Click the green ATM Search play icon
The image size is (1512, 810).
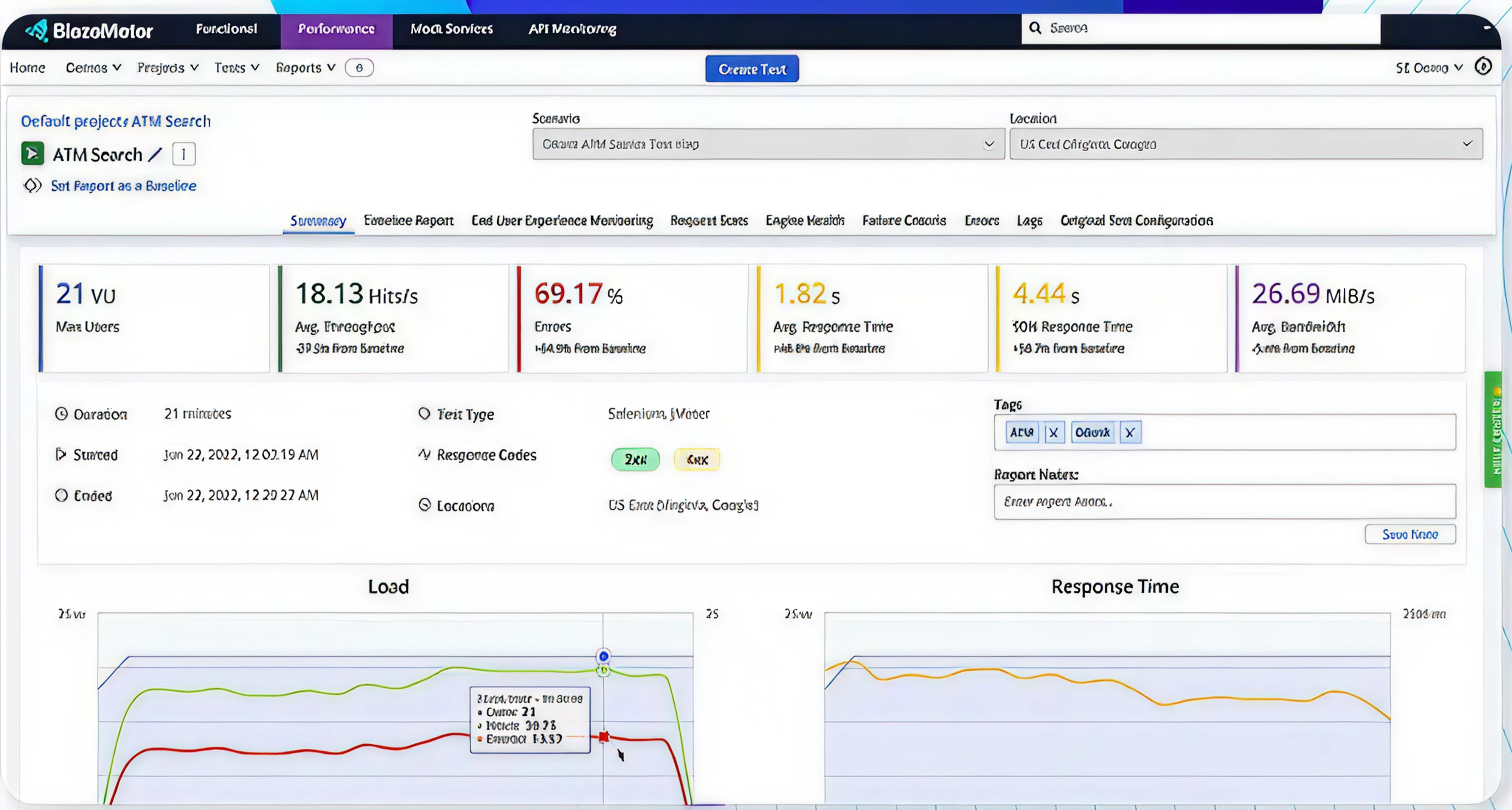[x=33, y=154]
